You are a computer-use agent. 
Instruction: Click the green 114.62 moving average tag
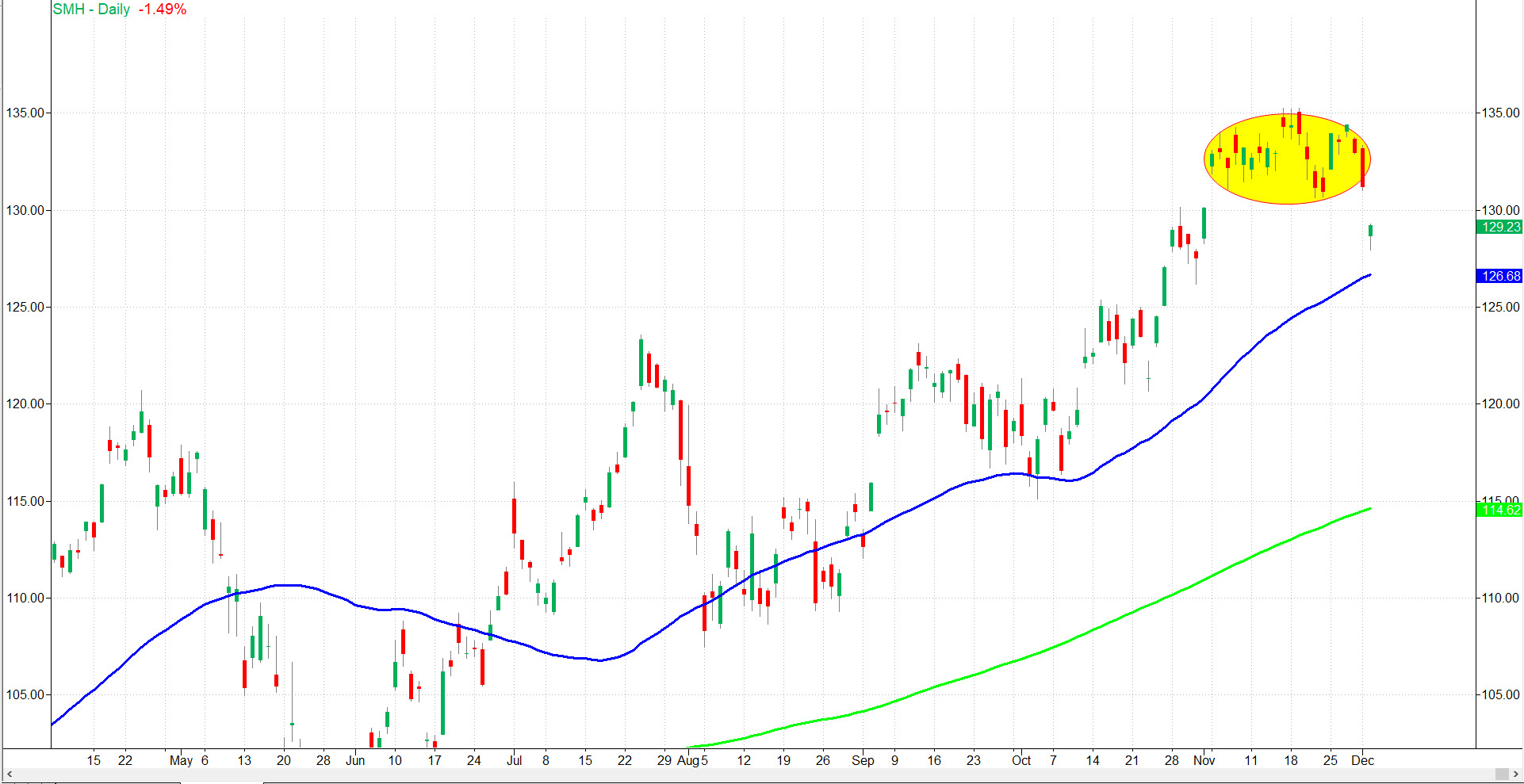click(x=1499, y=510)
